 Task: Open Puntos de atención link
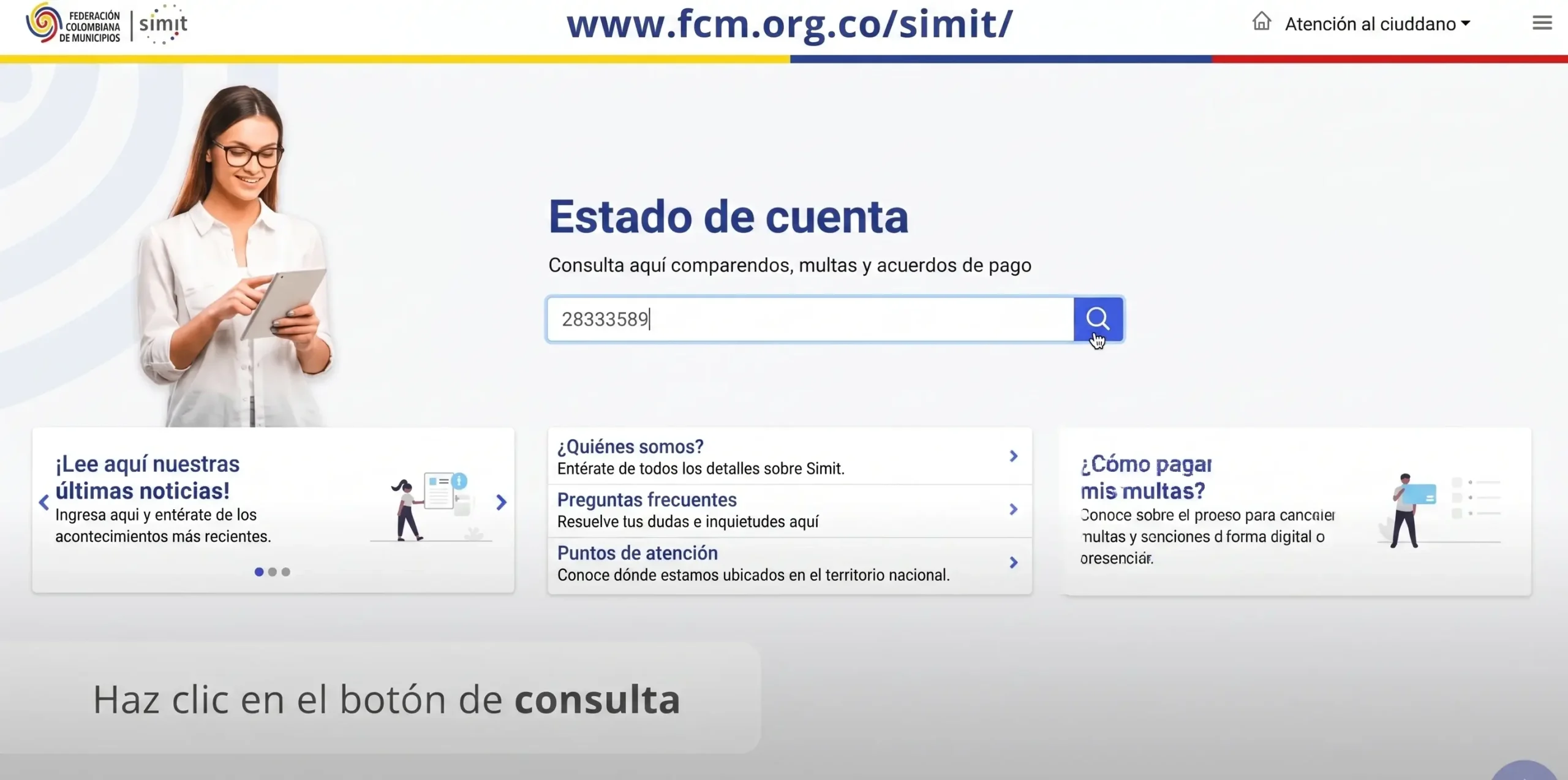638,553
